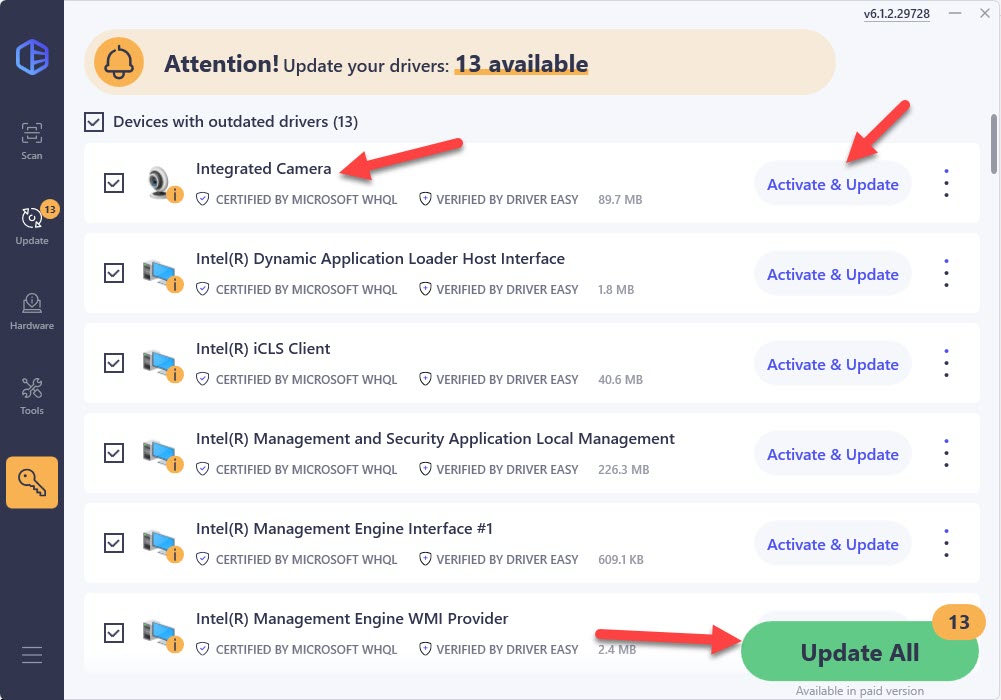Click Activate & Update for Integrated Camera
The image size is (1001, 700).
tap(832, 184)
